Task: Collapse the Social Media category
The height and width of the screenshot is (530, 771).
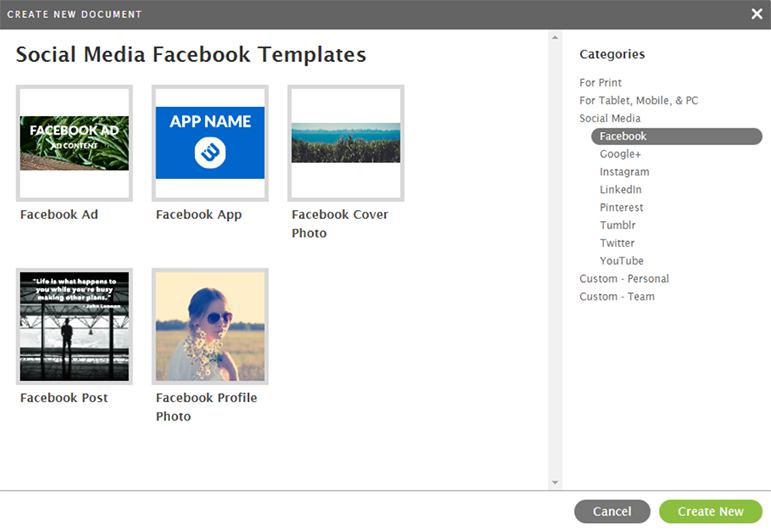Action: pyautogui.click(x=610, y=118)
